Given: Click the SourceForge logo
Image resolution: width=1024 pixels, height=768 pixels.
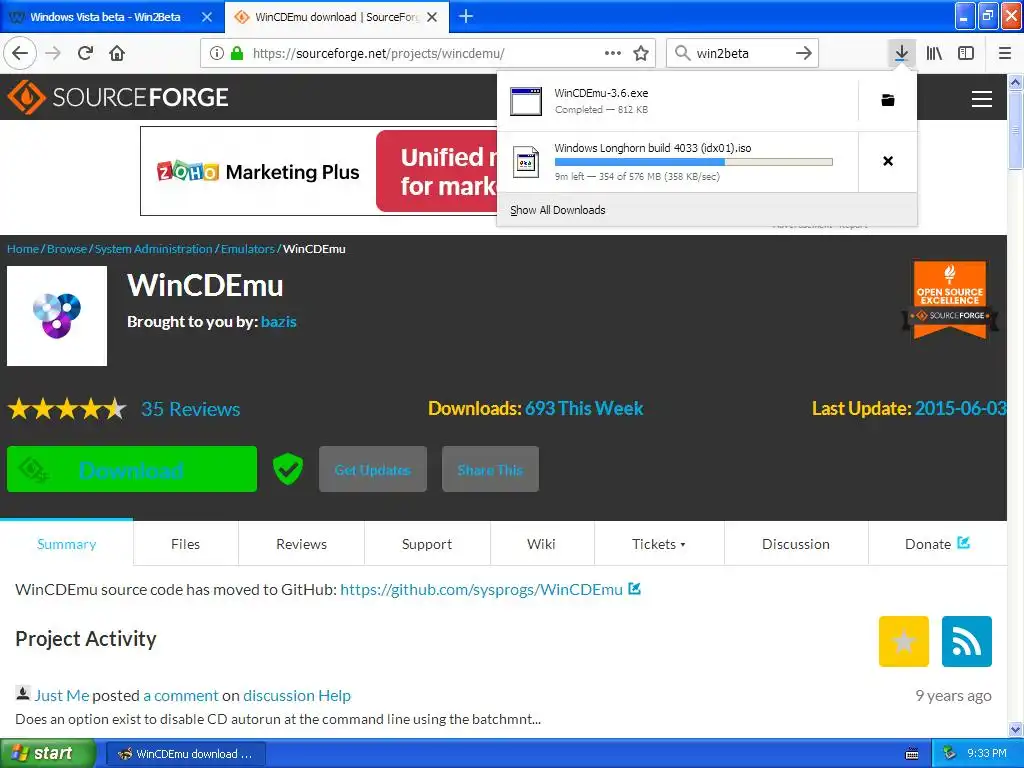Looking at the screenshot, I should tap(118, 97).
